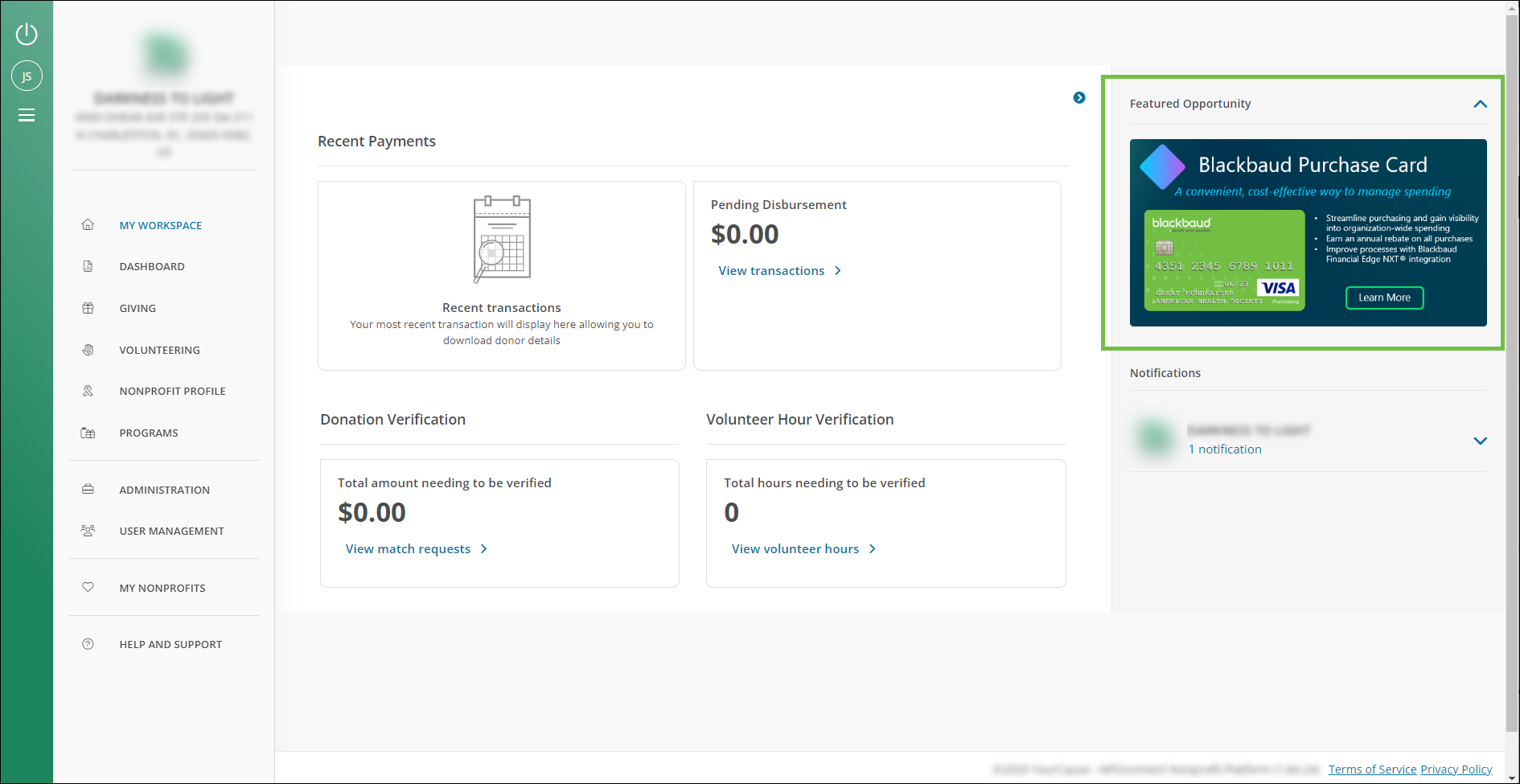Click the heart icon beside My Nonprofits
1520x784 pixels.
(88, 588)
